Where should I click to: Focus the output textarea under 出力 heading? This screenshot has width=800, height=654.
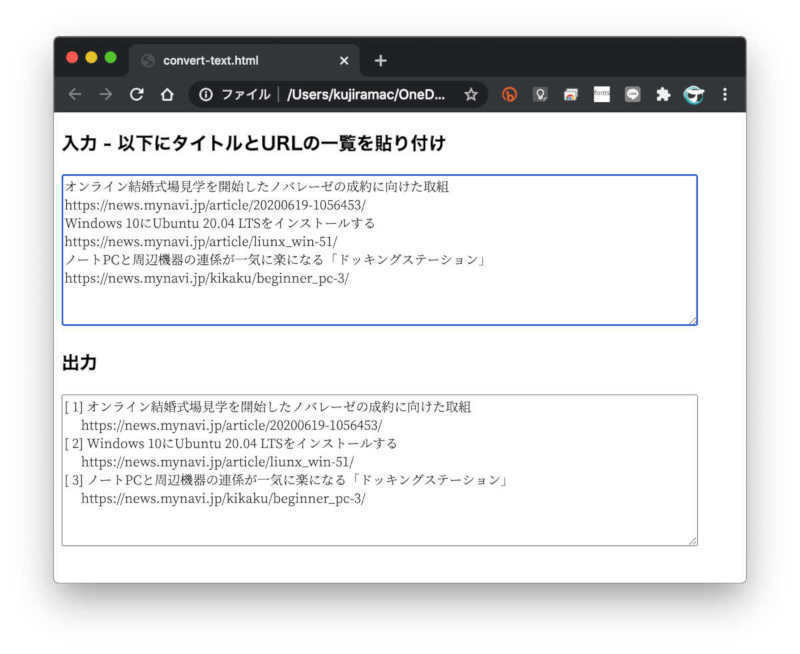380,470
